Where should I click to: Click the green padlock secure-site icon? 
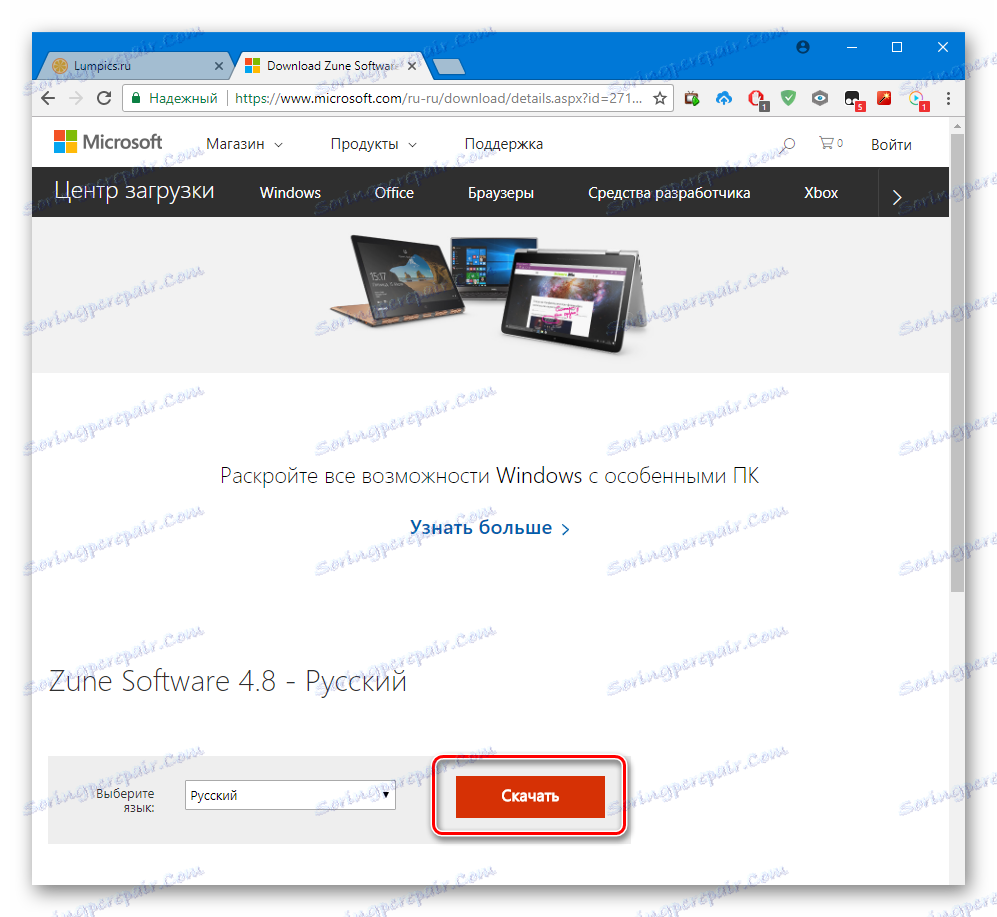click(x=135, y=99)
